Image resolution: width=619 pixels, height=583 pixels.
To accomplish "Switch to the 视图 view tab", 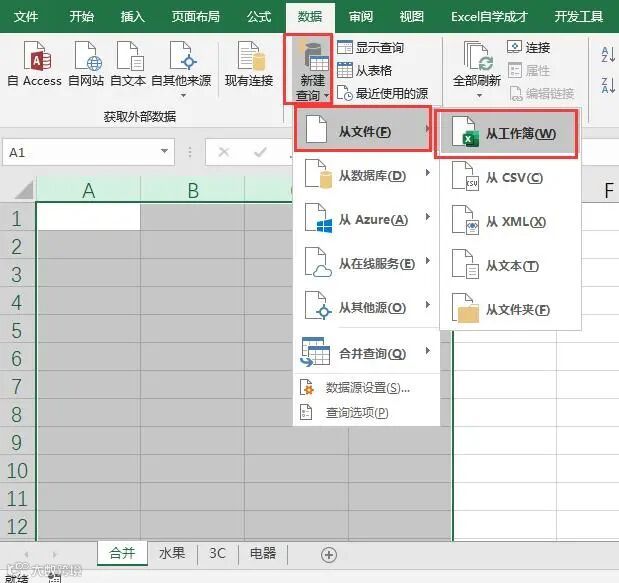I will pos(411,17).
